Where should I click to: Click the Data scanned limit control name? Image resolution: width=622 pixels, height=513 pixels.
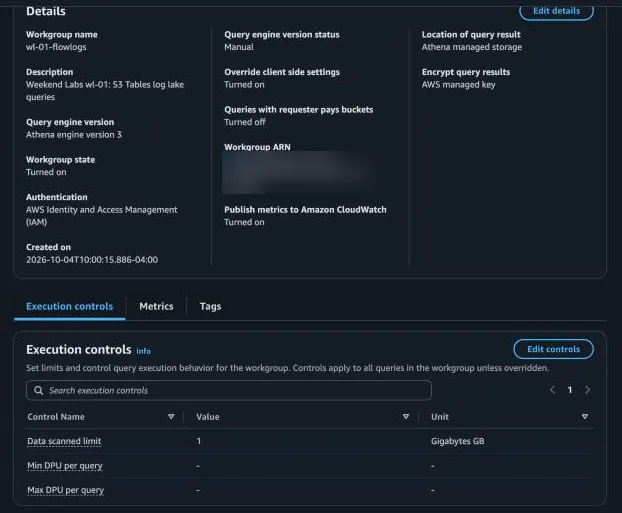click(64, 441)
